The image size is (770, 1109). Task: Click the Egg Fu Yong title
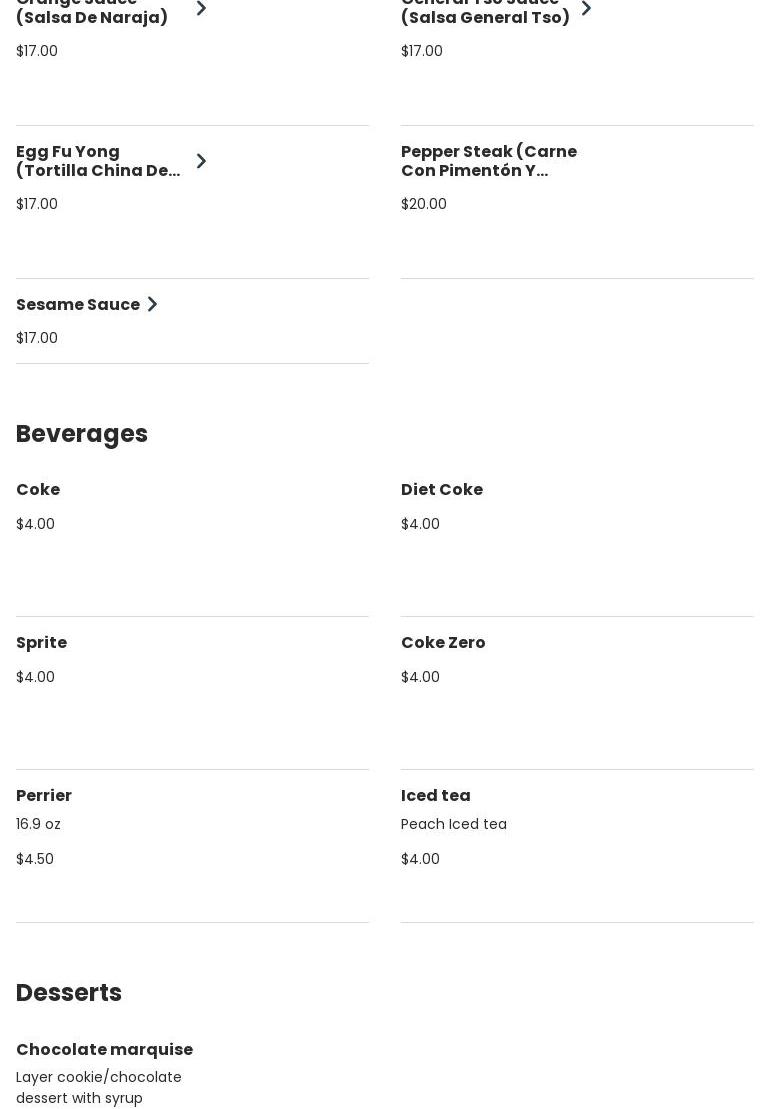(98, 161)
